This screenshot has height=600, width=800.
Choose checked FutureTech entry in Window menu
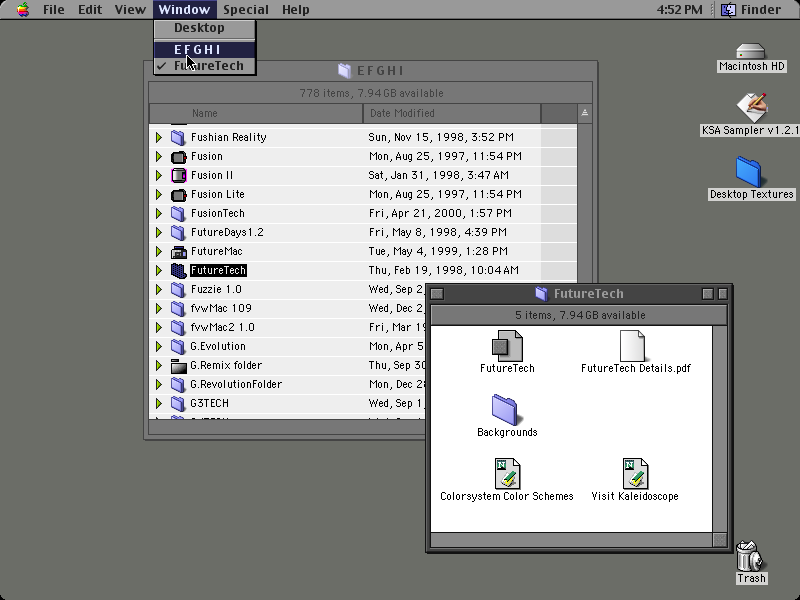(x=205, y=66)
